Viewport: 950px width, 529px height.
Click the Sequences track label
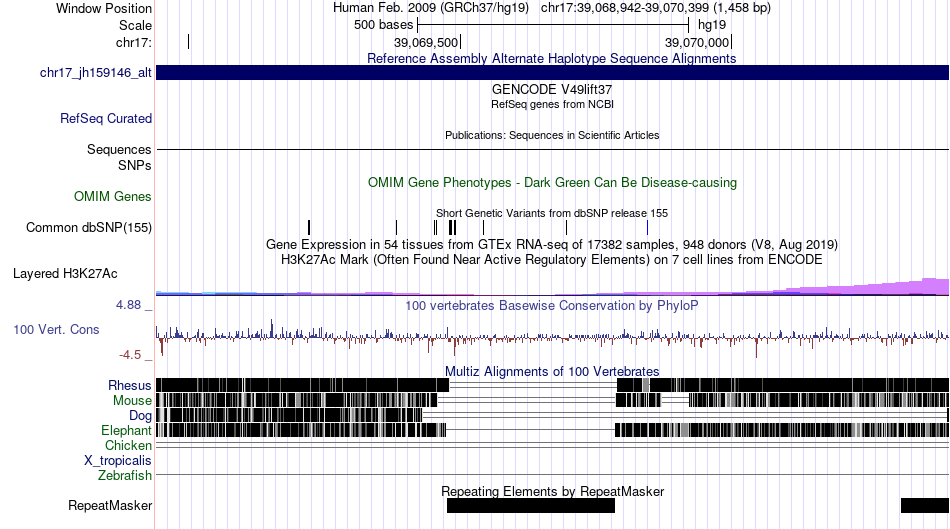[119, 149]
